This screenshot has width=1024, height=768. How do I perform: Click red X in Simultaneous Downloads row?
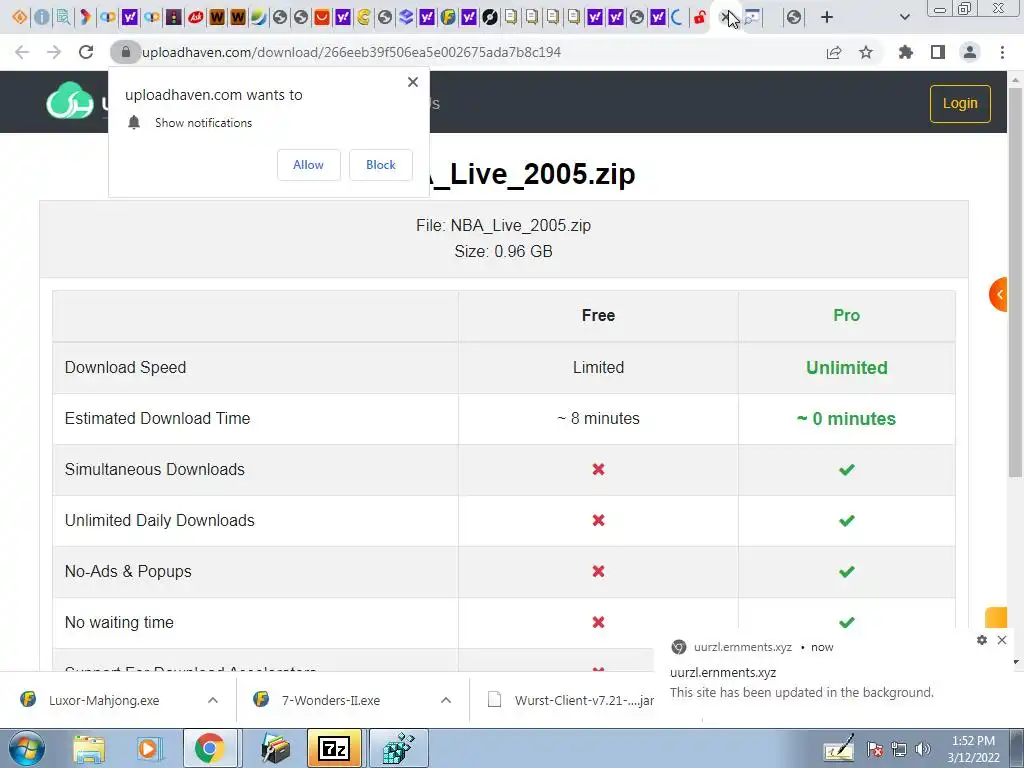pos(598,470)
